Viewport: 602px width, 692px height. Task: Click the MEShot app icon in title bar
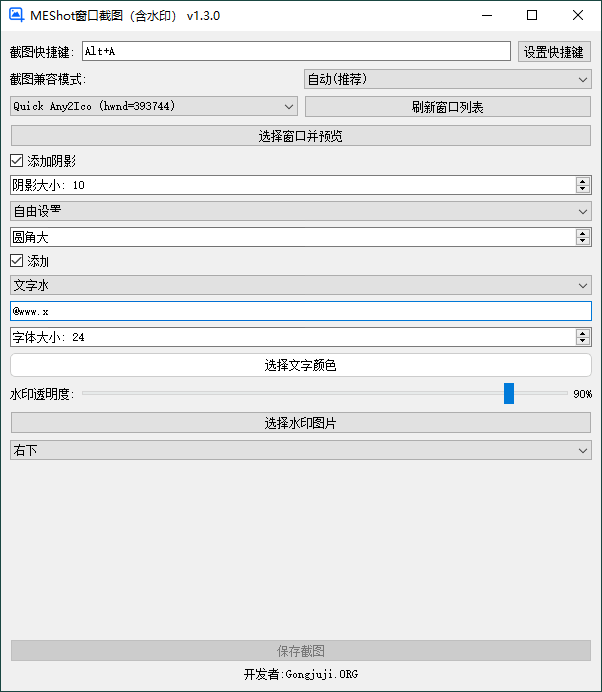pyautogui.click(x=17, y=16)
